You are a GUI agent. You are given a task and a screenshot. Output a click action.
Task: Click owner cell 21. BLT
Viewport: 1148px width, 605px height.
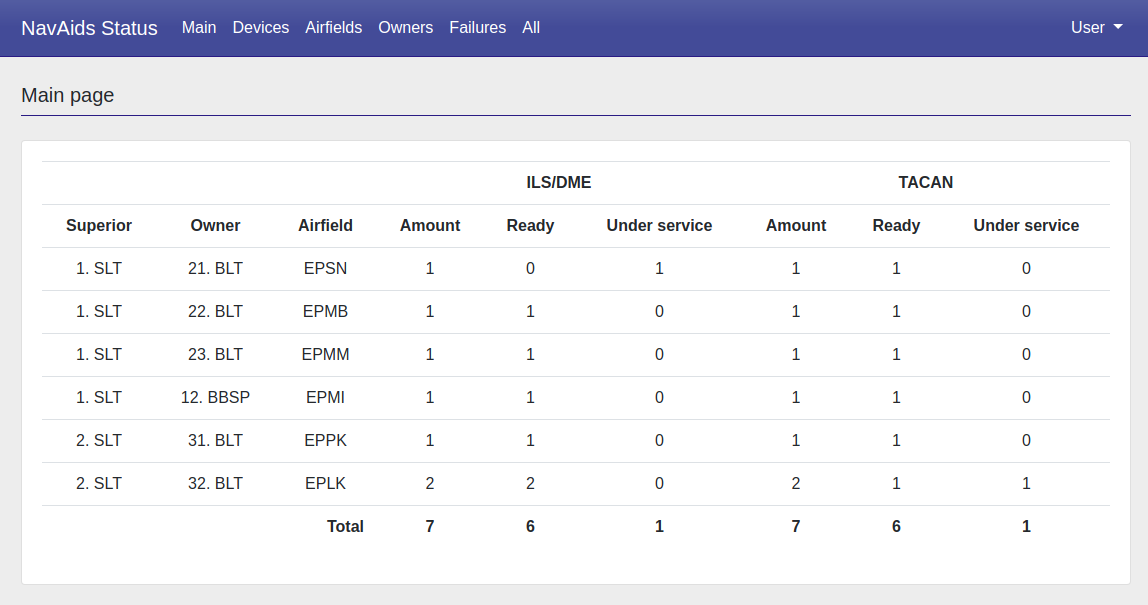(x=215, y=269)
